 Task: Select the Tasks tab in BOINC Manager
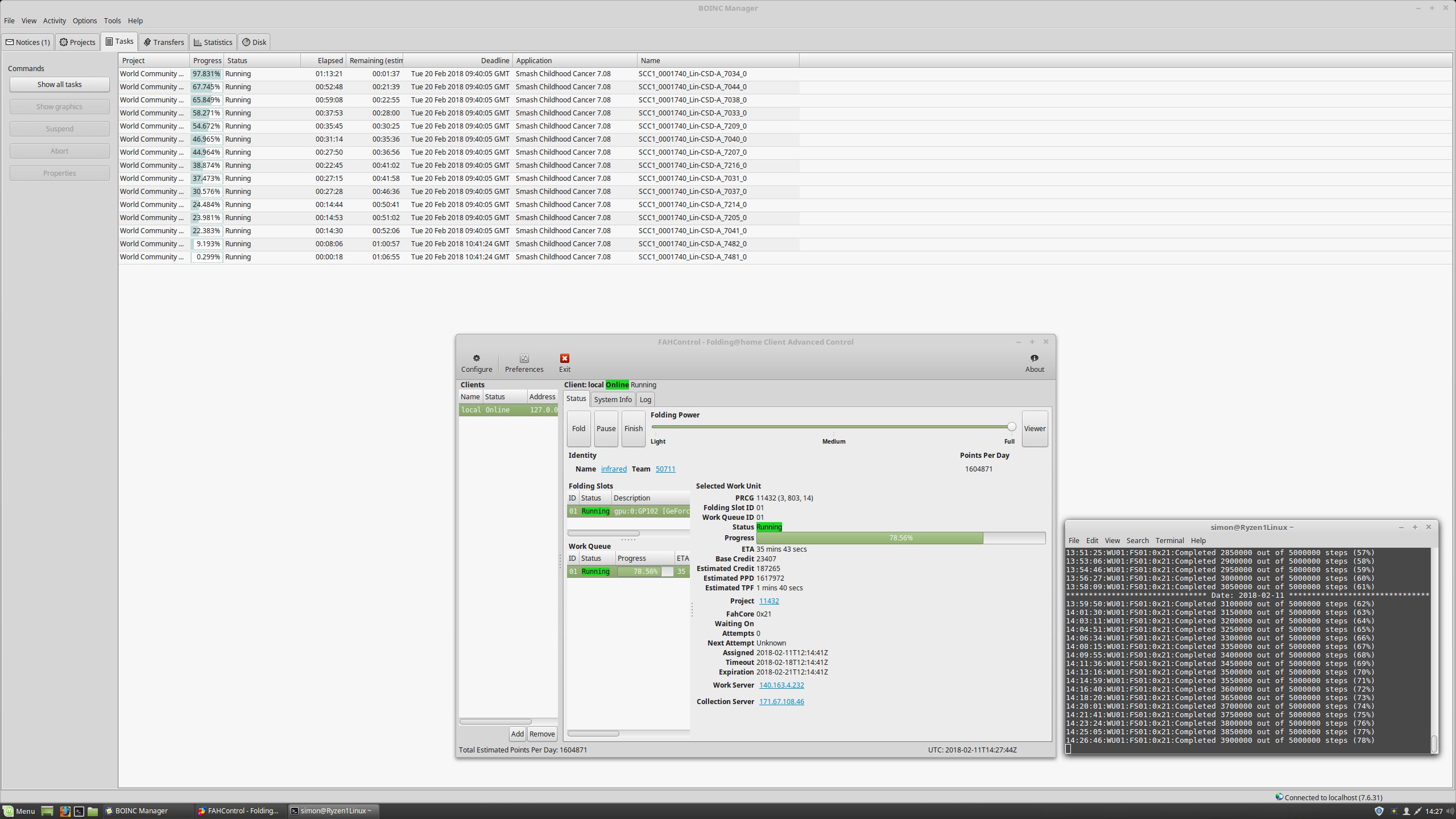pos(119,42)
